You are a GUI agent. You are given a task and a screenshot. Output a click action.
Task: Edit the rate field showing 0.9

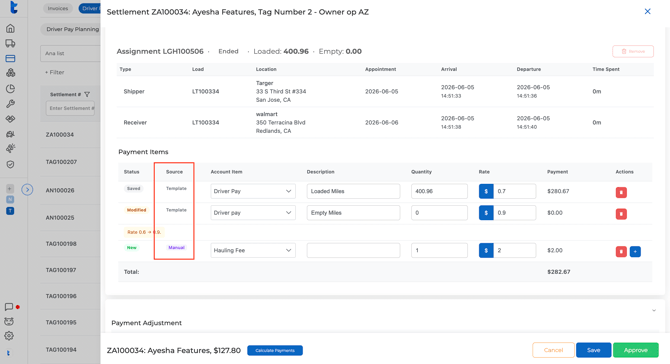(x=514, y=213)
